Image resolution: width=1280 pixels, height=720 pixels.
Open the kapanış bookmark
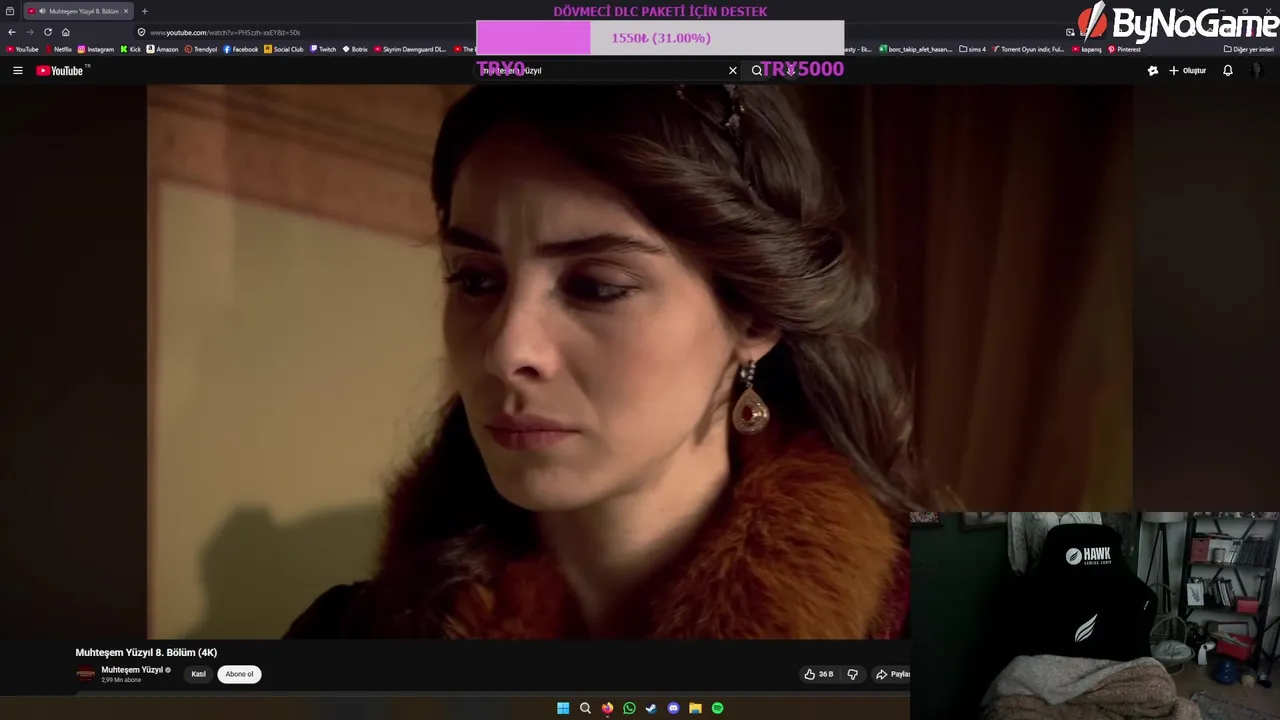[1087, 49]
